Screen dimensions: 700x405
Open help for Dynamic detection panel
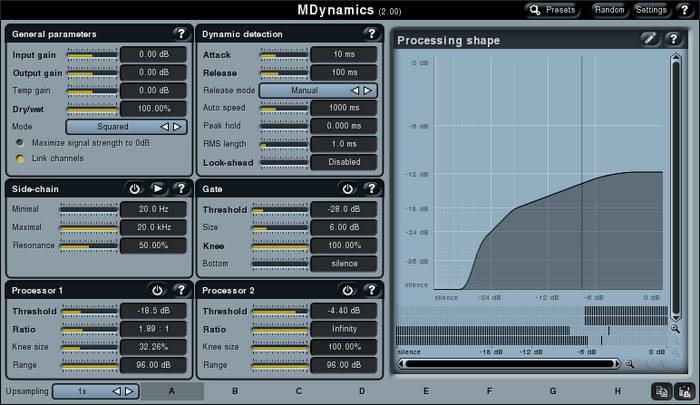[371, 33]
